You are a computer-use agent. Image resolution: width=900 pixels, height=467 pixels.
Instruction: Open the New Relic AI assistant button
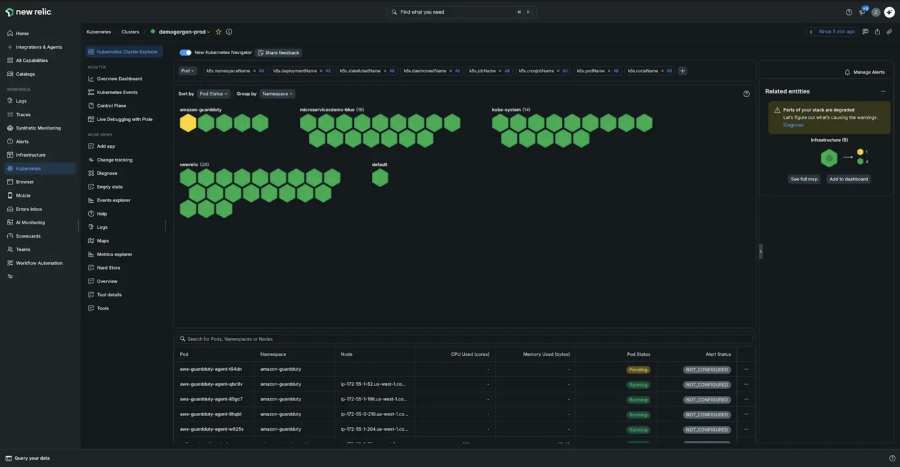pyautogui.click(x=889, y=12)
